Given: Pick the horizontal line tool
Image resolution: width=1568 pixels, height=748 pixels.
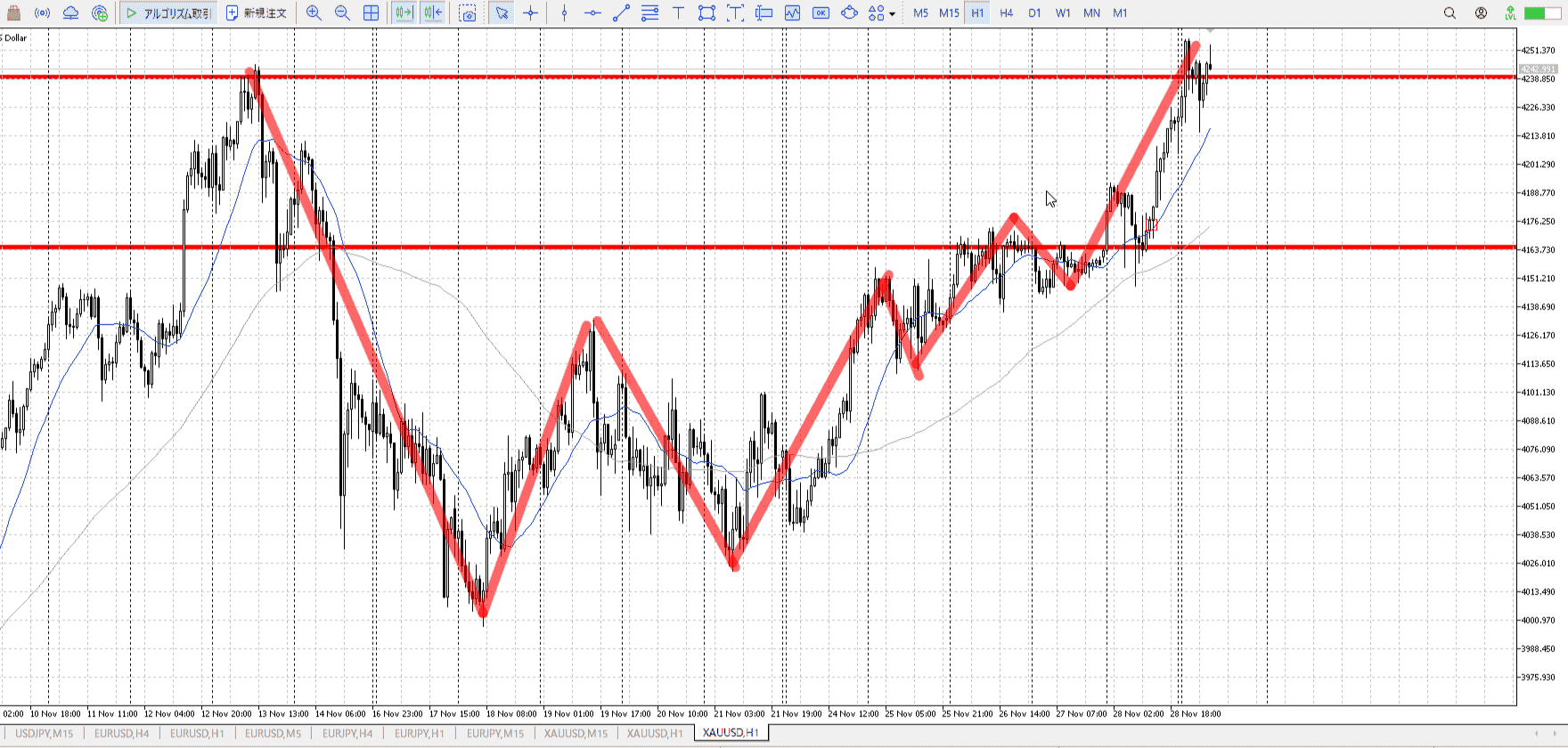Looking at the screenshot, I should (592, 13).
